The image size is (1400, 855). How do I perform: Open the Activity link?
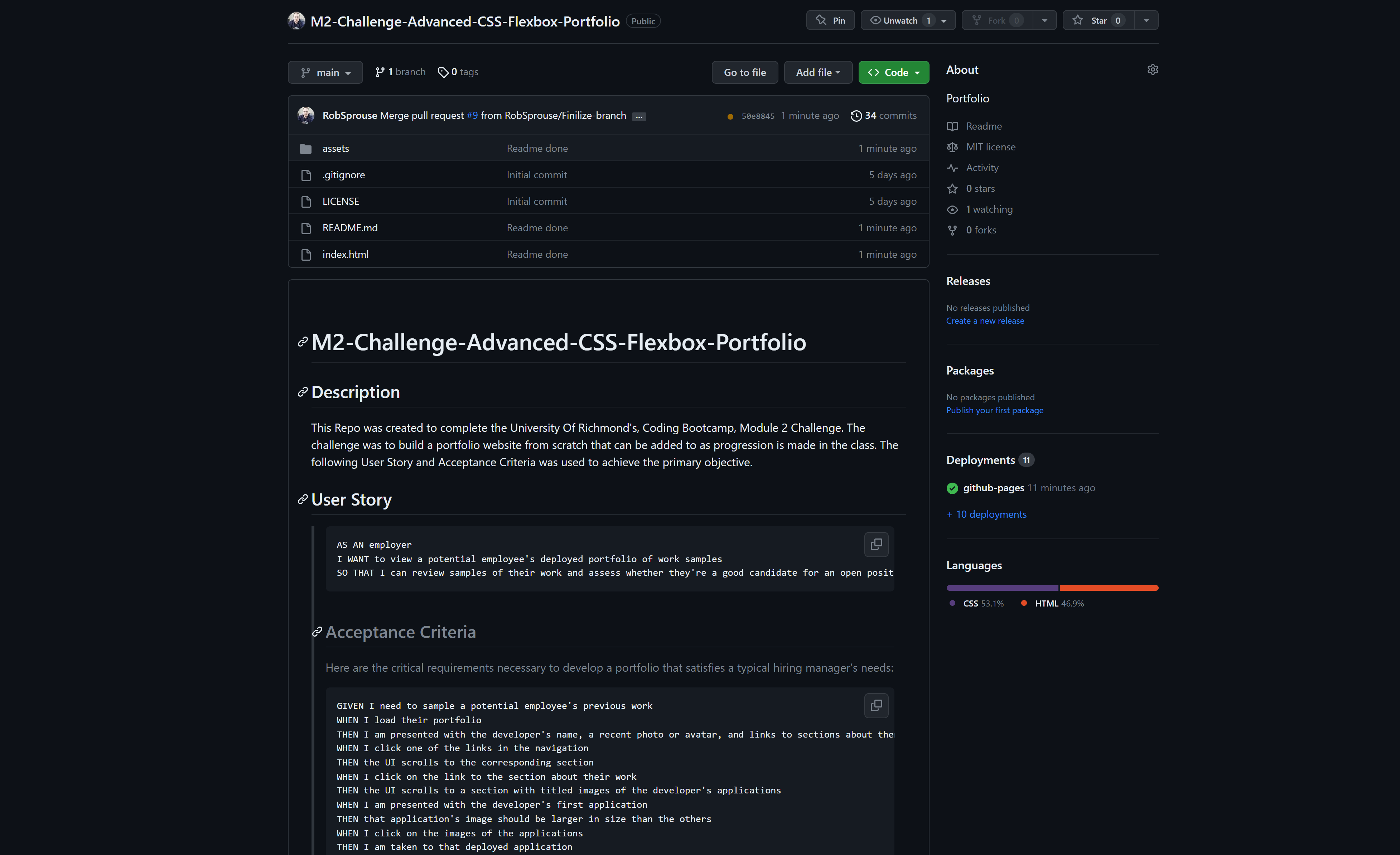(x=982, y=168)
